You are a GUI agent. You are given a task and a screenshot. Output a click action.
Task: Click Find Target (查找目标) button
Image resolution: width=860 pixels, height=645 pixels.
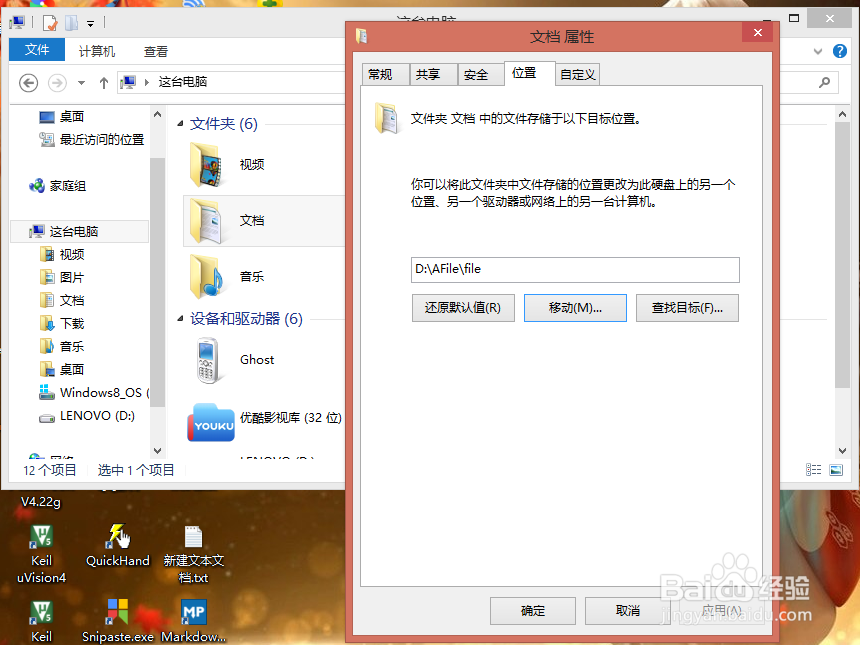coord(687,308)
